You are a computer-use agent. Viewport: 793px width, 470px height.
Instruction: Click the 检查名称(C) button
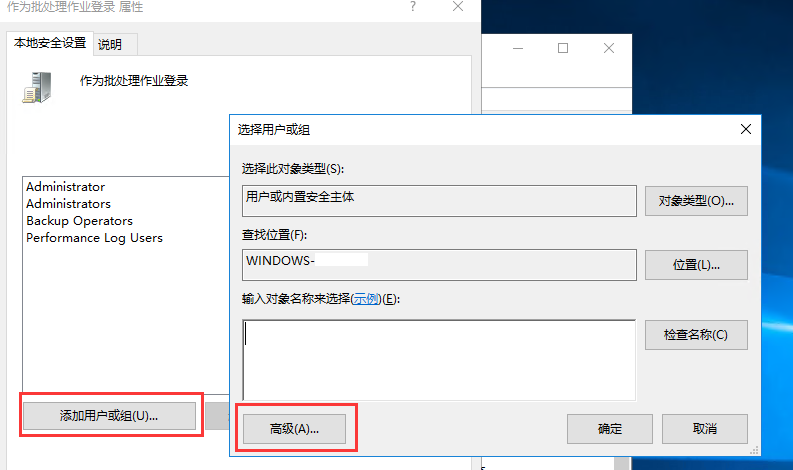[696, 335]
